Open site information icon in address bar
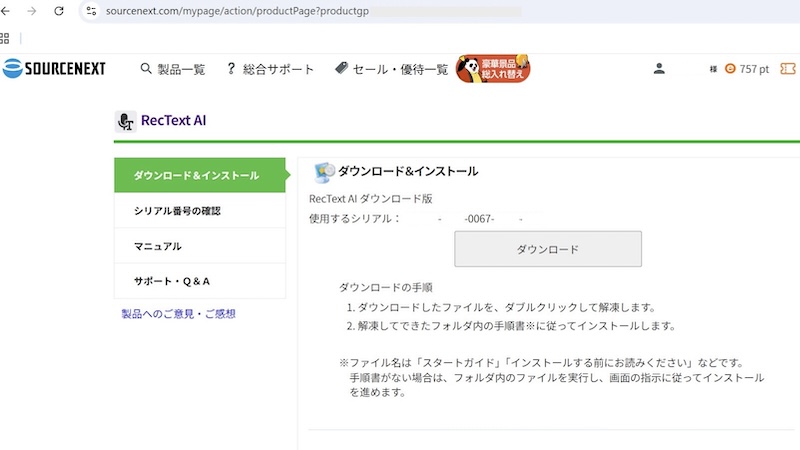Image resolution: width=800 pixels, height=450 pixels. pos(91,11)
